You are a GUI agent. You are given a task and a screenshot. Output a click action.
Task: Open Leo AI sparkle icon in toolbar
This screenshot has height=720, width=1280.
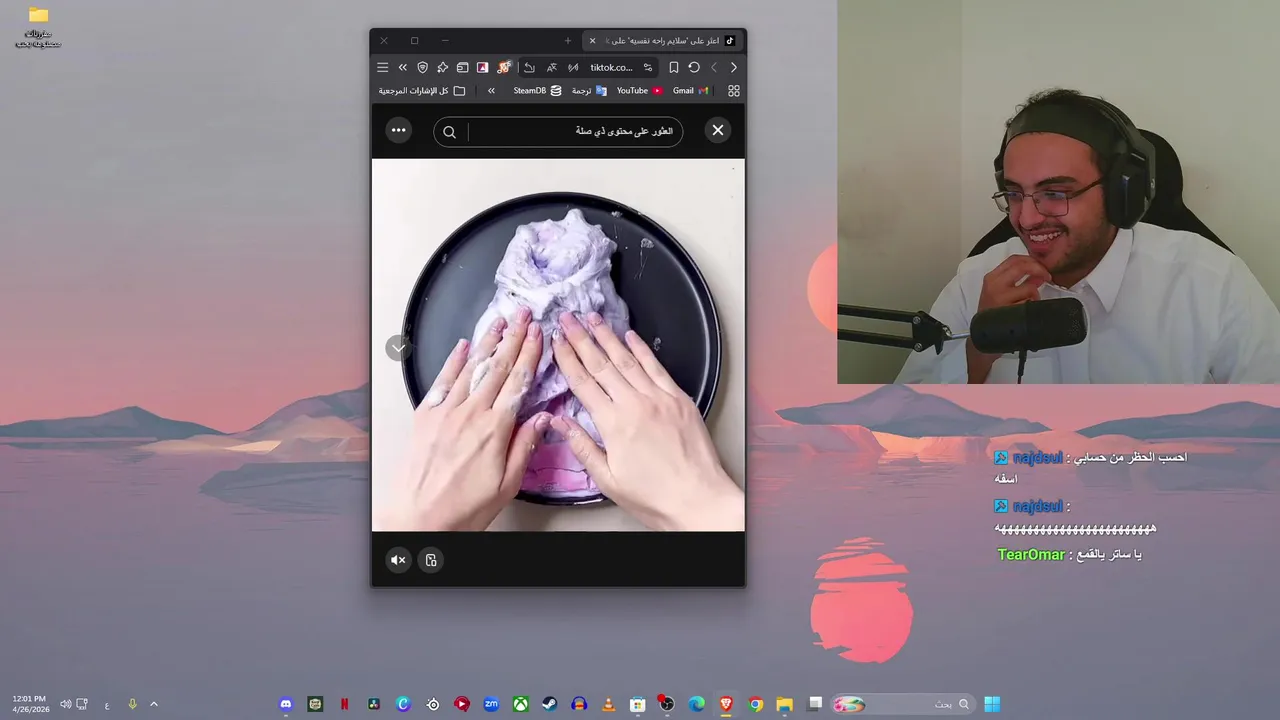[x=442, y=67]
